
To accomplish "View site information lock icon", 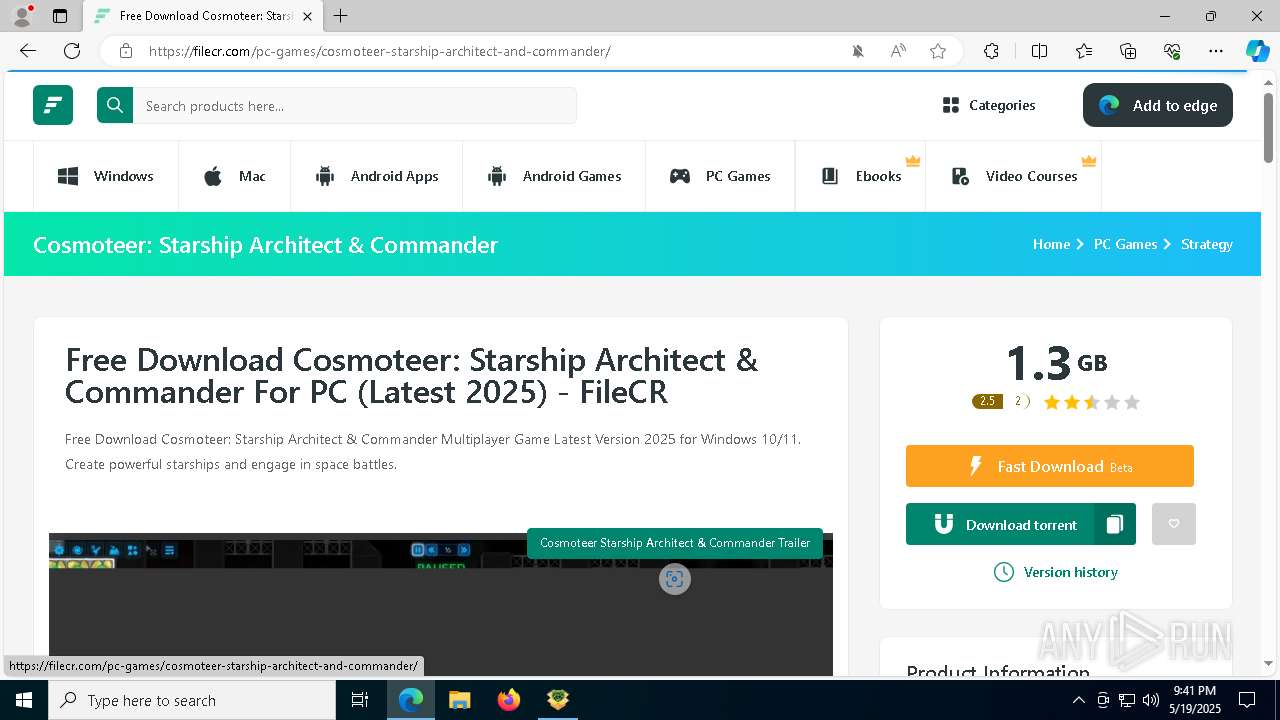I will [125, 51].
